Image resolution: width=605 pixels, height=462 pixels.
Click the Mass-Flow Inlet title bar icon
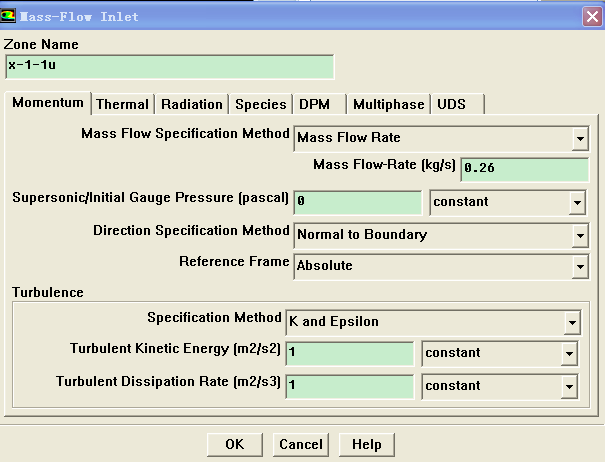(10, 16)
